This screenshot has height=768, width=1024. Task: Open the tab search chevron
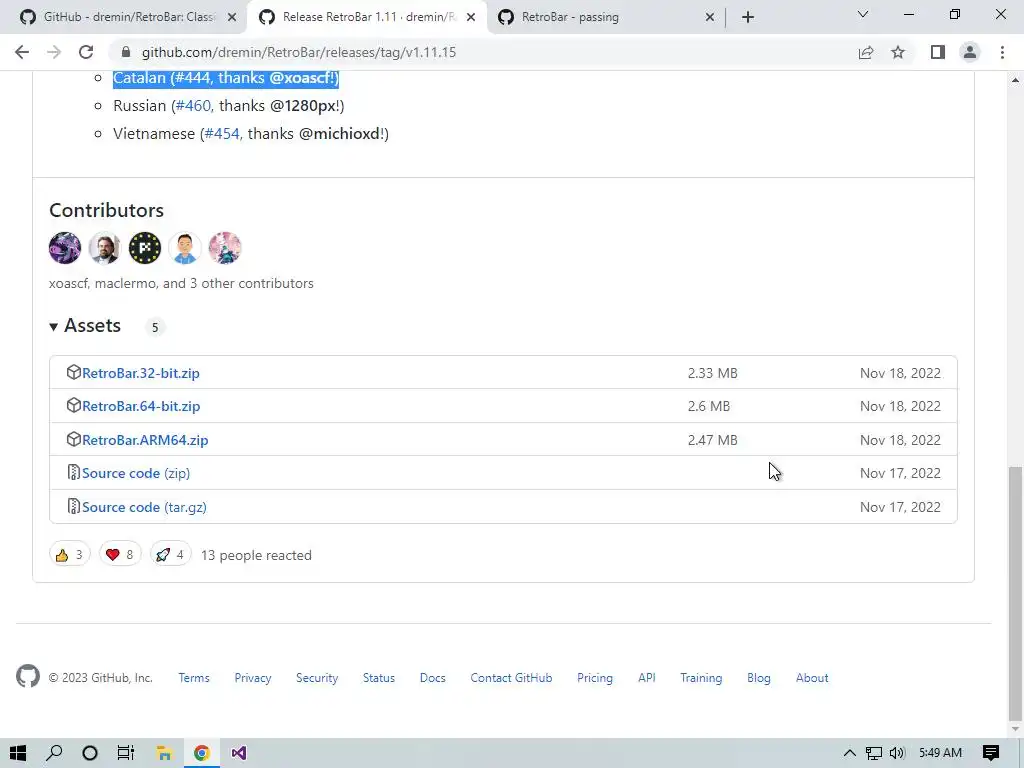[x=863, y=14]
